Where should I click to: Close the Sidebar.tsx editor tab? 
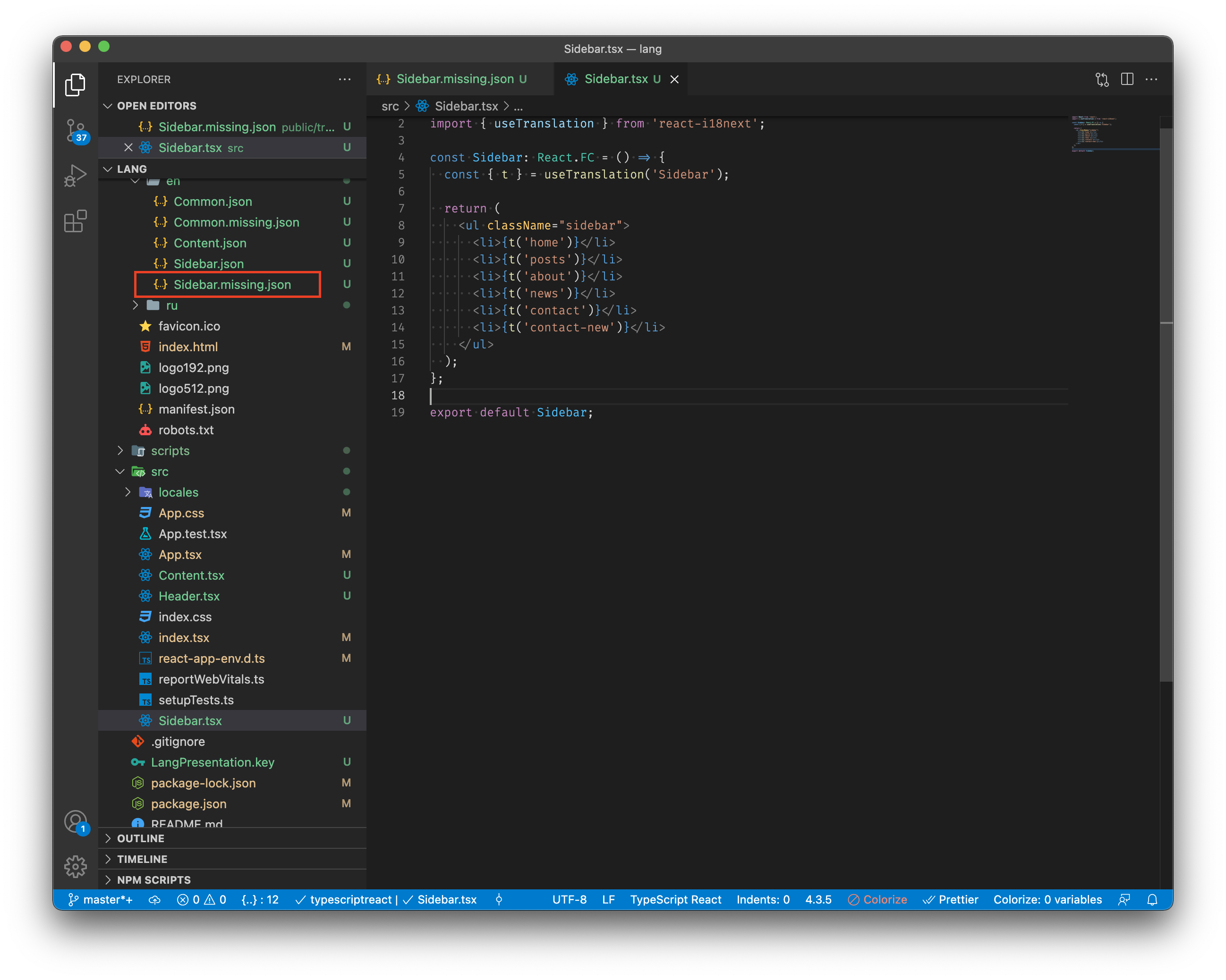674,79
